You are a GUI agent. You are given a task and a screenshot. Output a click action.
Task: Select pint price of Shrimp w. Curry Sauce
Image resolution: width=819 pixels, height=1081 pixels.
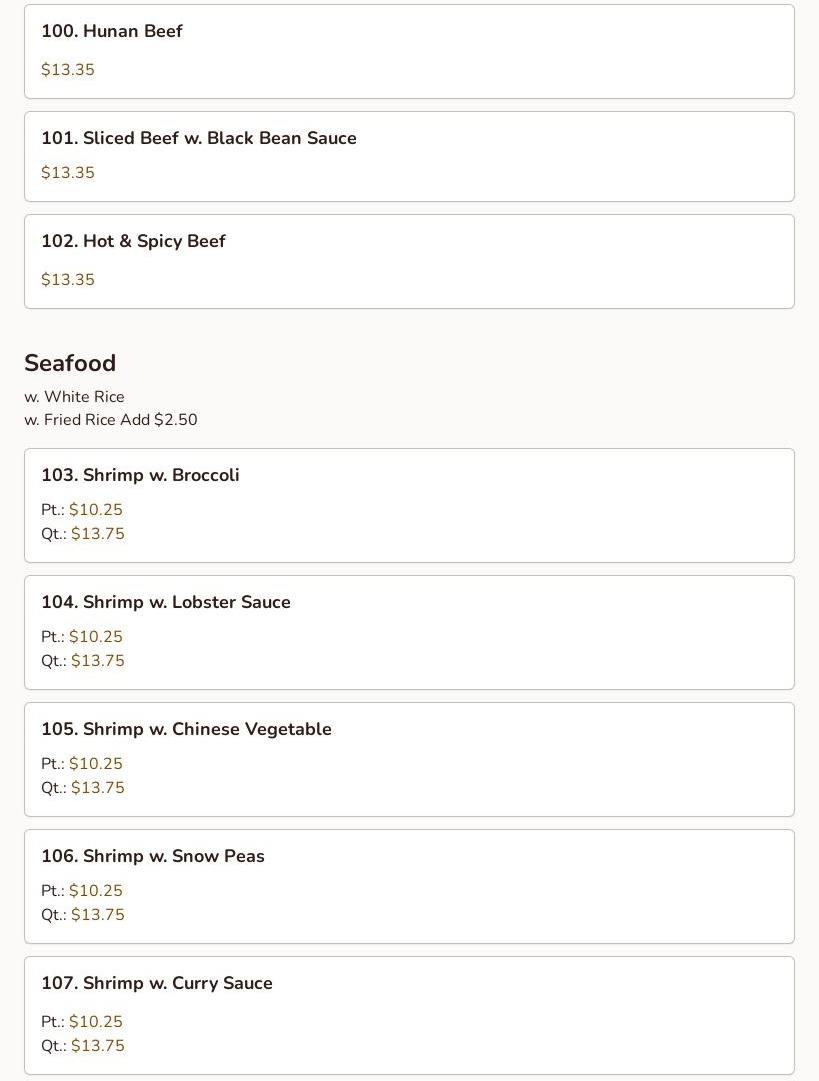coord(96,1022)
